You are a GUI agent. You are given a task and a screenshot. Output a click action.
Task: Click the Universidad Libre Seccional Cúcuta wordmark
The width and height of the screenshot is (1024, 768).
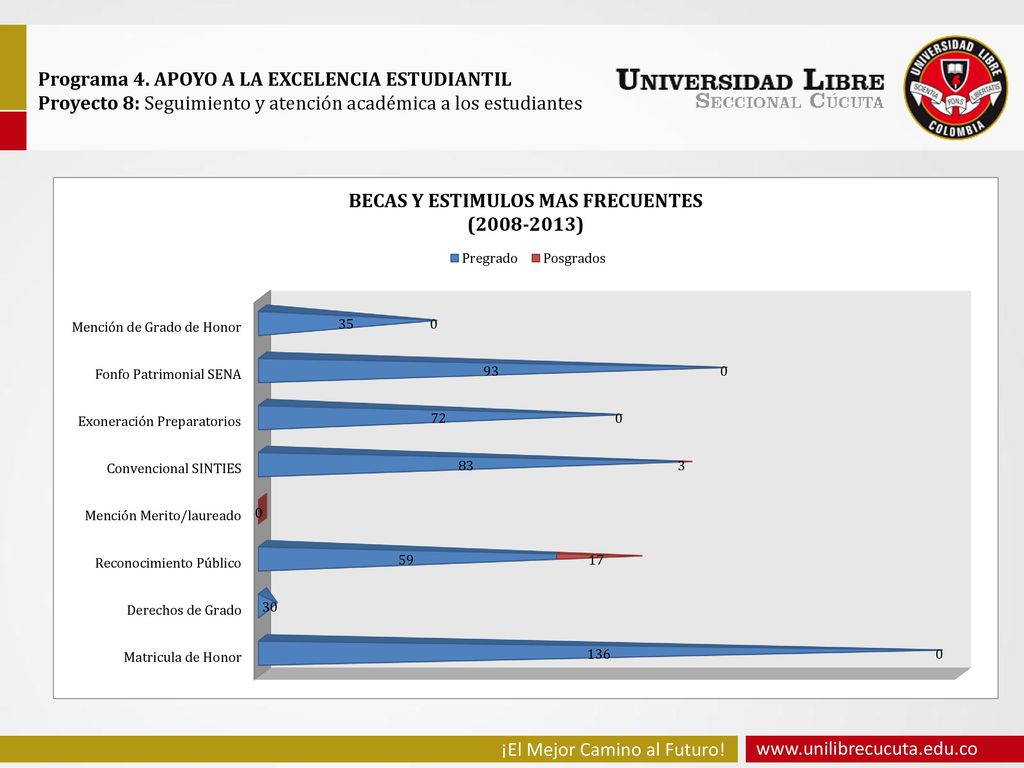750,88
